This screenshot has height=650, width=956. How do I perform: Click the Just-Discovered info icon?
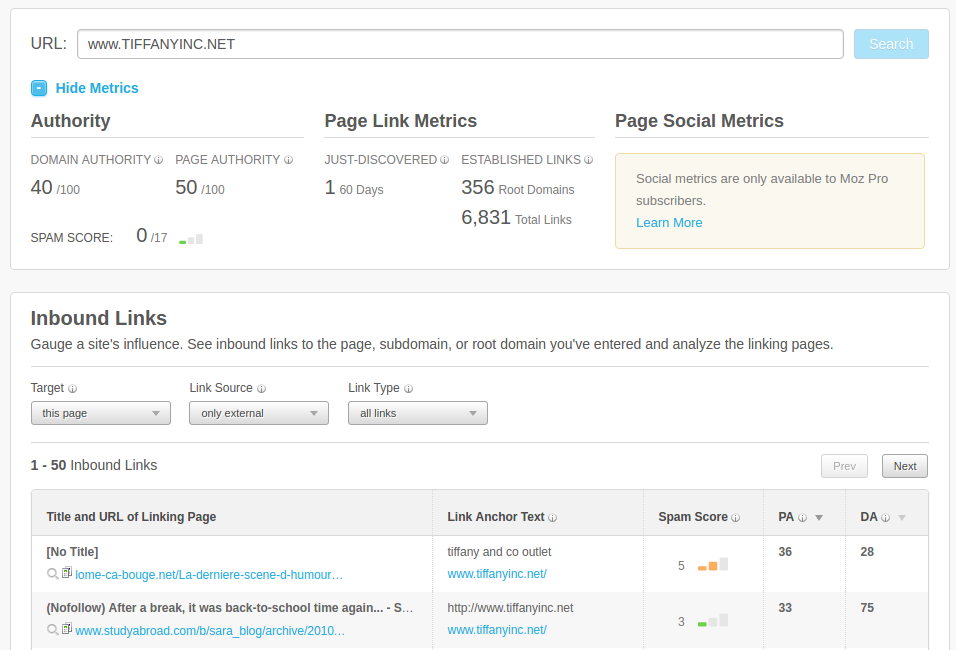[444, 160]
